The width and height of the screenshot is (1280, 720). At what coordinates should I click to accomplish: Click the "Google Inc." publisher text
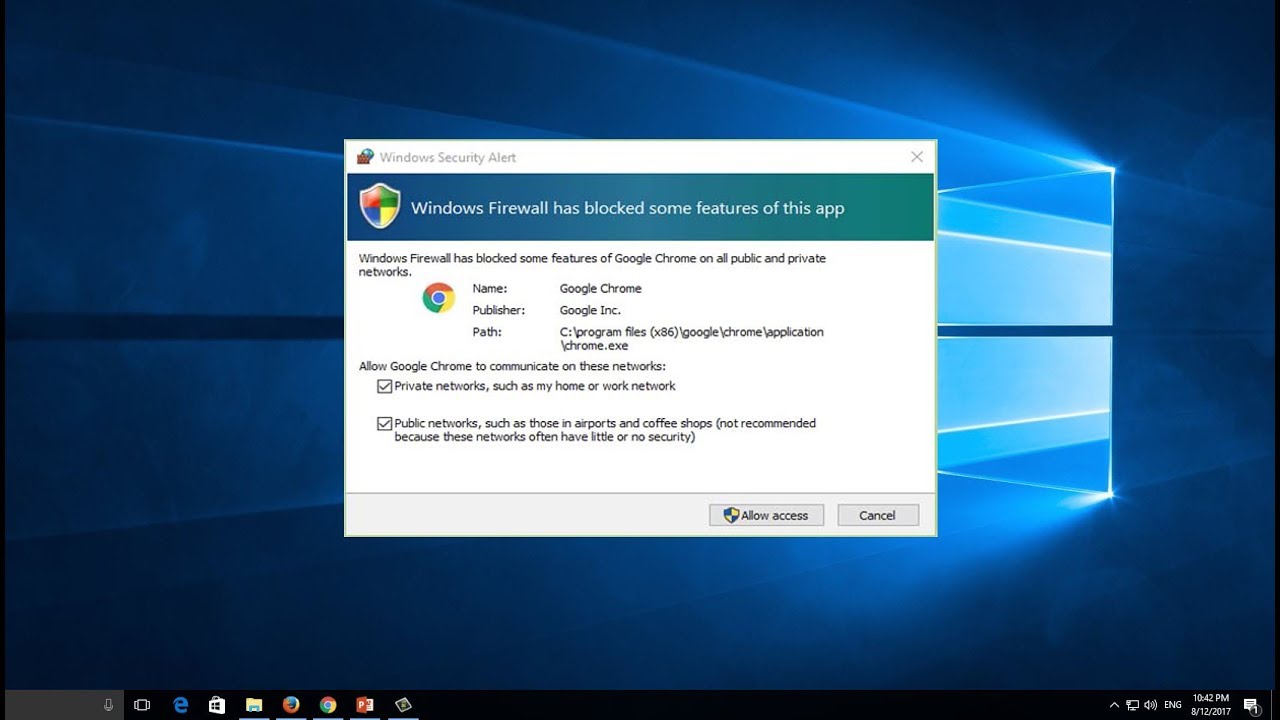tap(590, 310)
